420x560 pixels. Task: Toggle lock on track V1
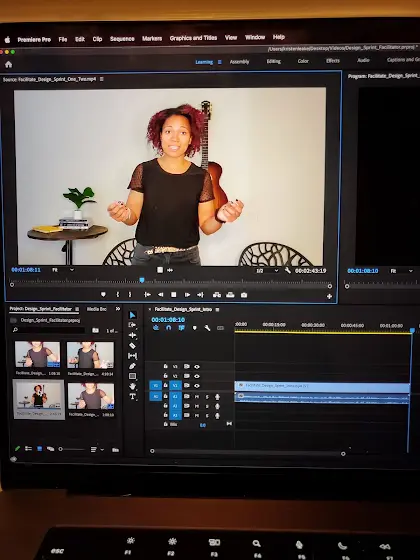(x=165, y=385)
